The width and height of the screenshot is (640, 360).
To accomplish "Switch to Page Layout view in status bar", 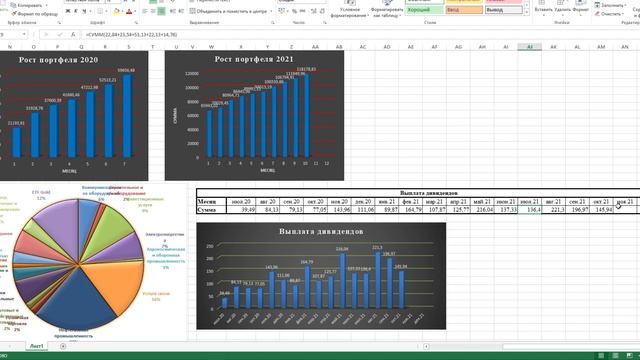I will pyautogui.click(x=616, y=356).
